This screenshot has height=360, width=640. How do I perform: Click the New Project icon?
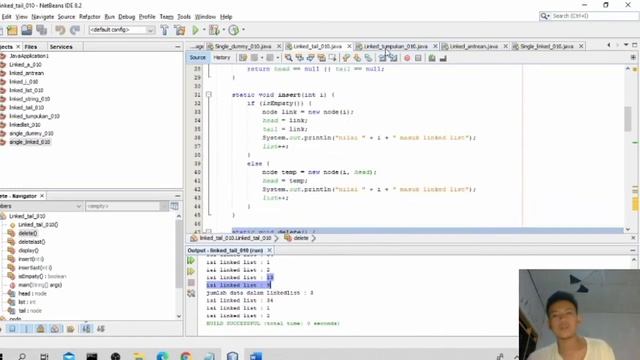coord(12,30)
